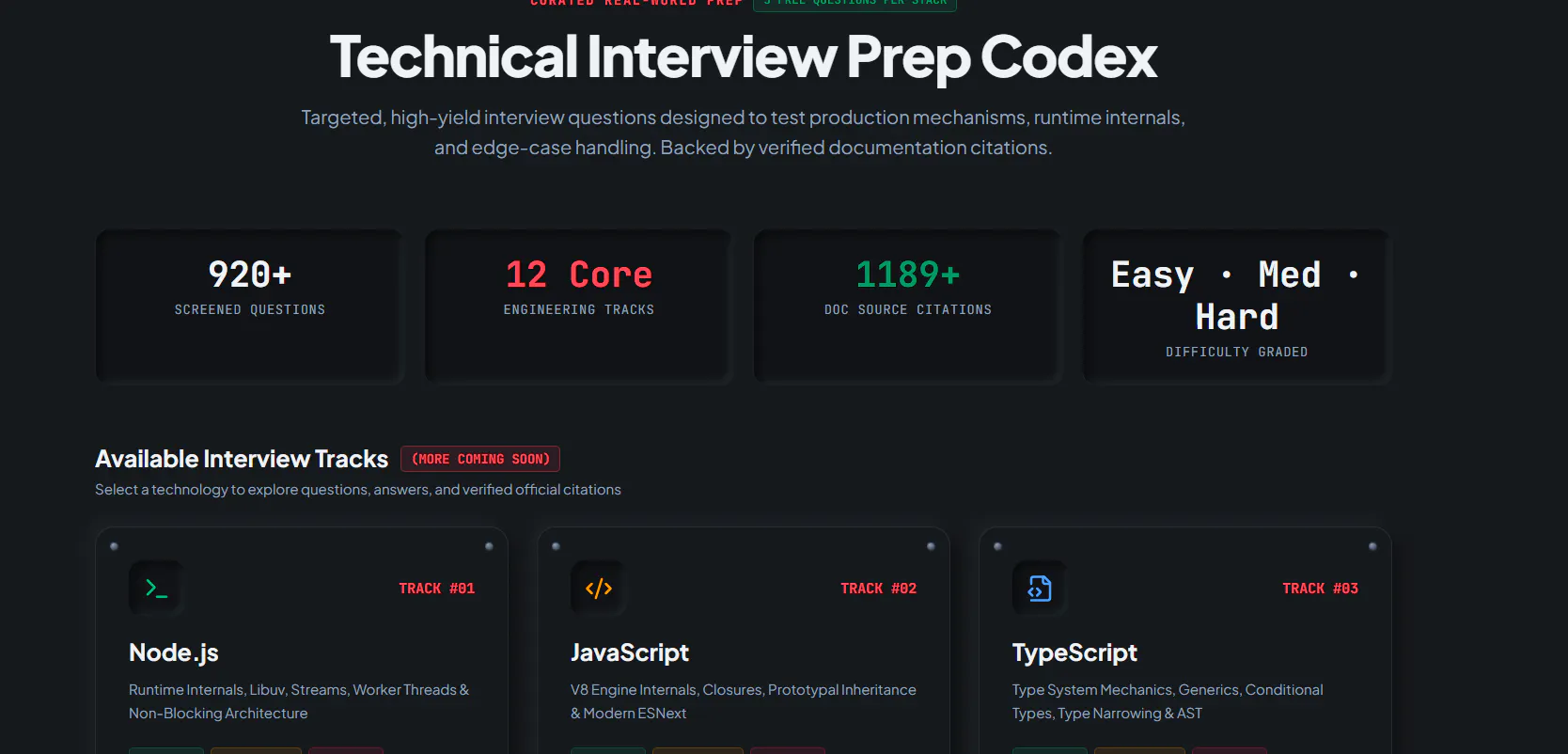The image size is (1568, 754).
Task: Click the V8 Engine Internals description
Action: [x=744, y=701]
